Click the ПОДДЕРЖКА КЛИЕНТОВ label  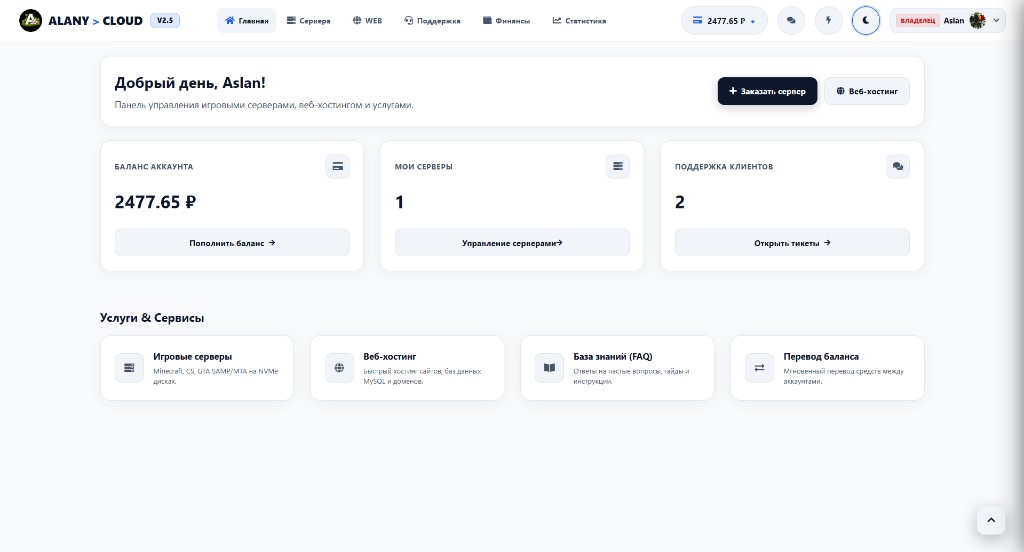(724, 167)
